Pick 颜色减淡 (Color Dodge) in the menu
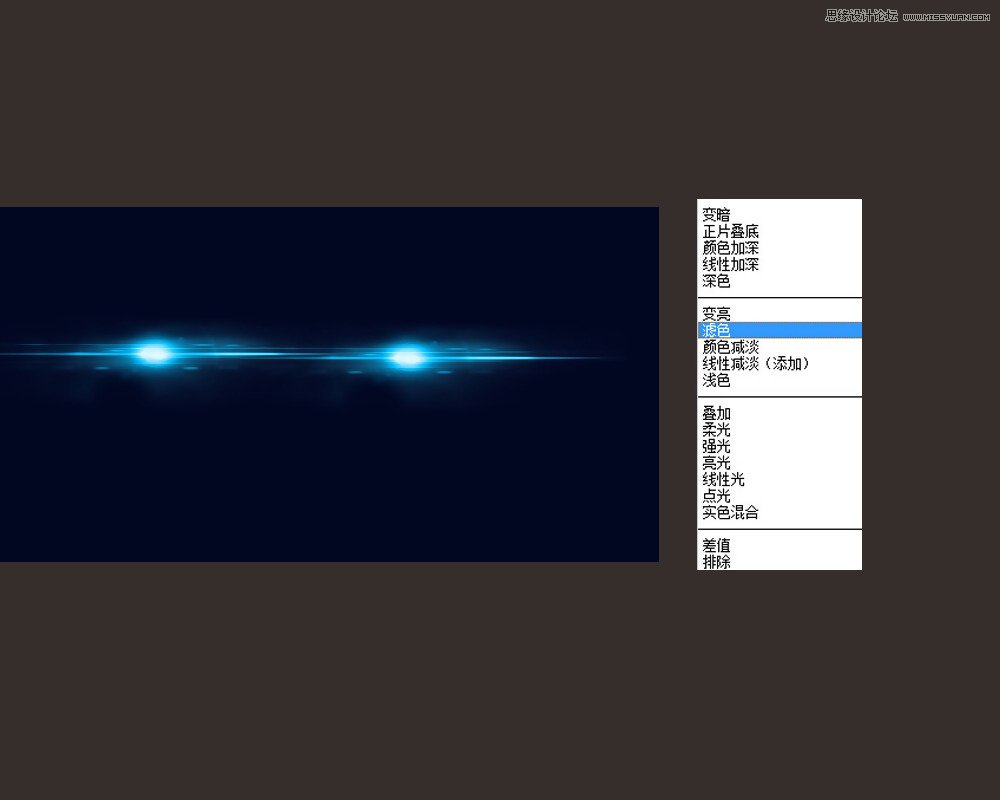Viewport: 1000px width, 800px height. point(730,347)
